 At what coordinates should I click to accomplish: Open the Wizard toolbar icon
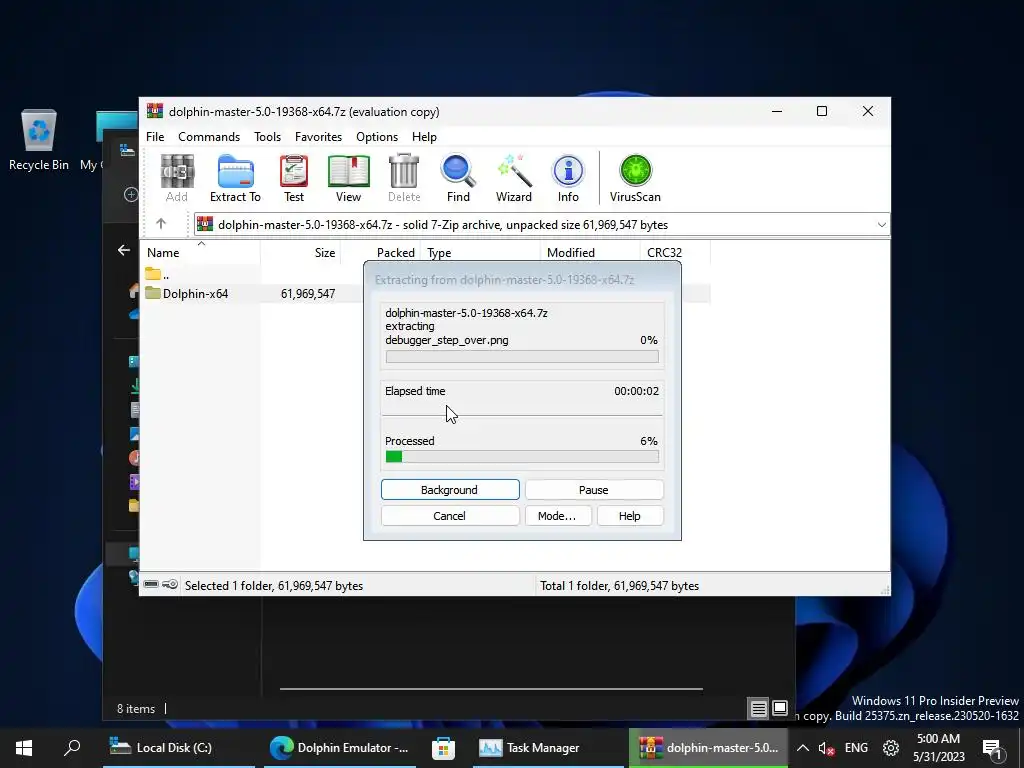(513, 178)
